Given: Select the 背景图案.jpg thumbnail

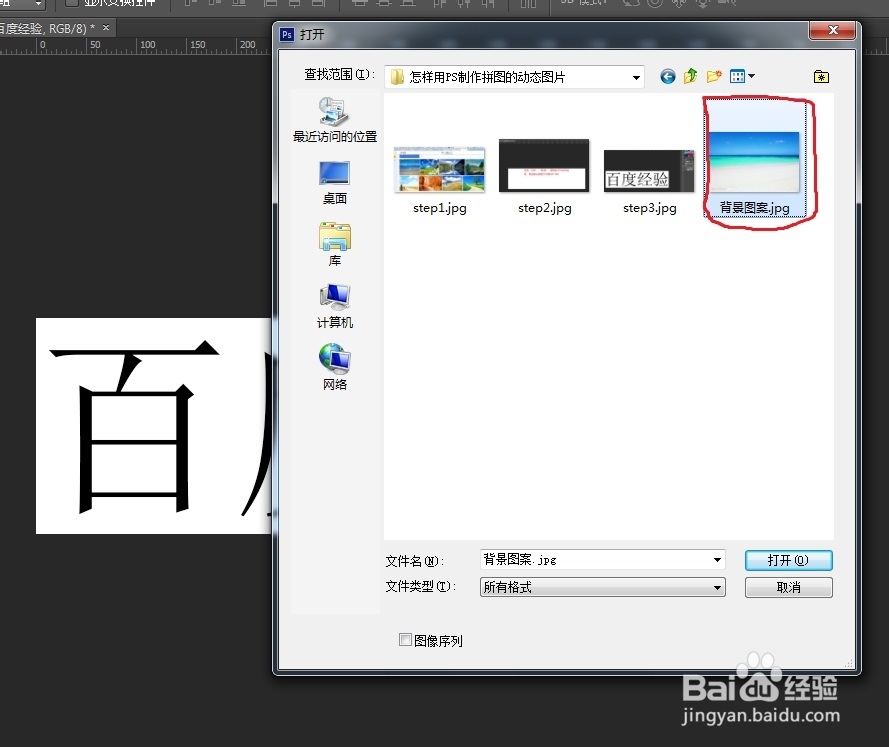Looking at the screenshot, I should pos(757,160).
